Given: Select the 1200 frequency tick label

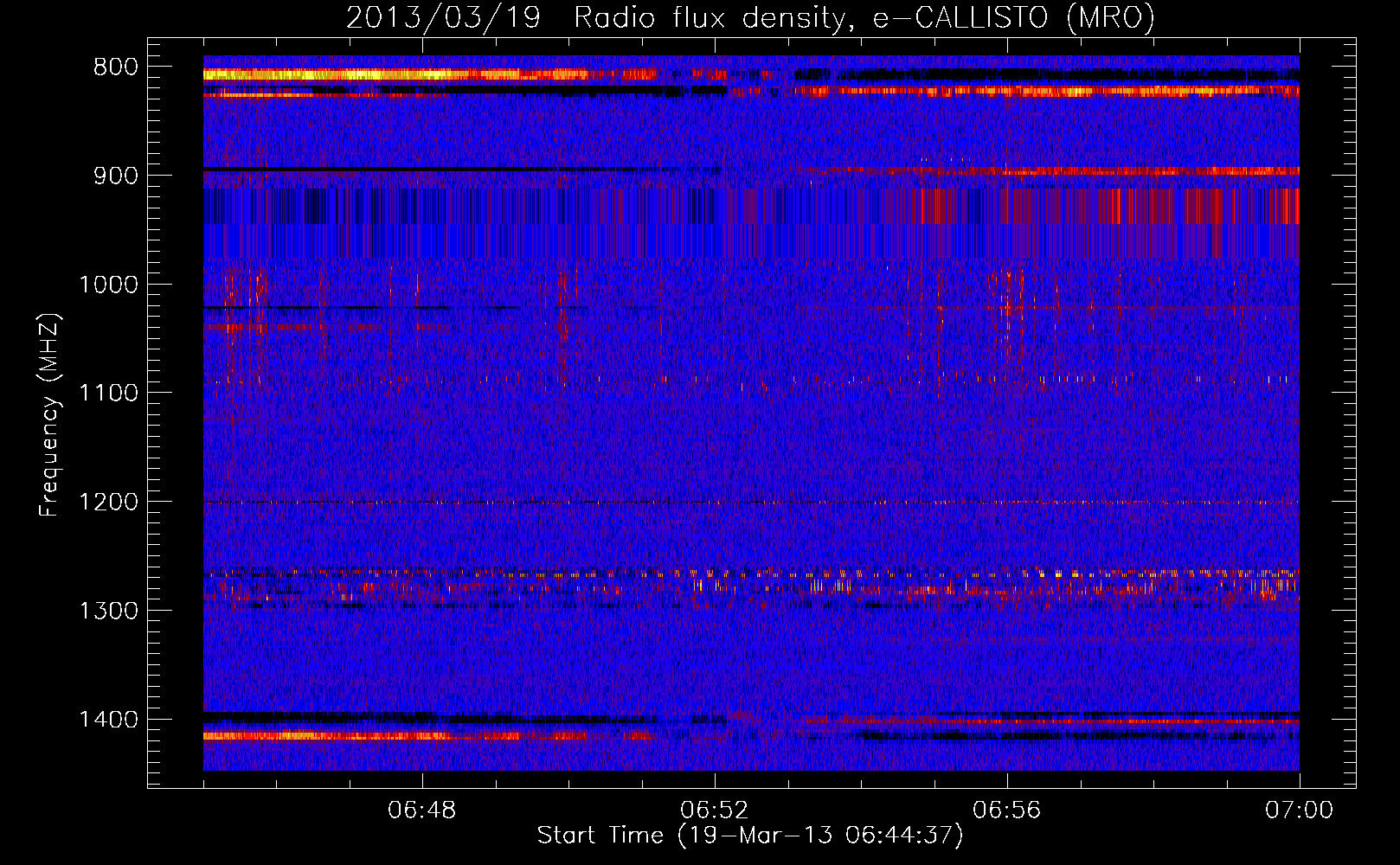Looking at the screenshot, I should [x=108, y=503].
